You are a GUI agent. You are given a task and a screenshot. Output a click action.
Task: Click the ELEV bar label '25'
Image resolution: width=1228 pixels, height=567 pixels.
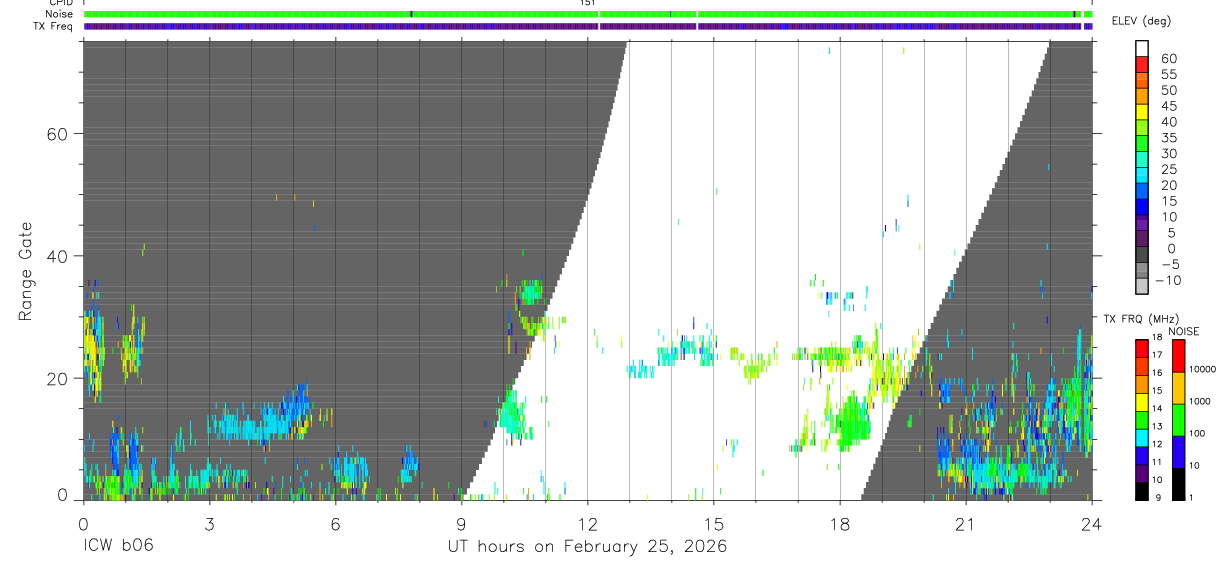[x=1168, y=170]
